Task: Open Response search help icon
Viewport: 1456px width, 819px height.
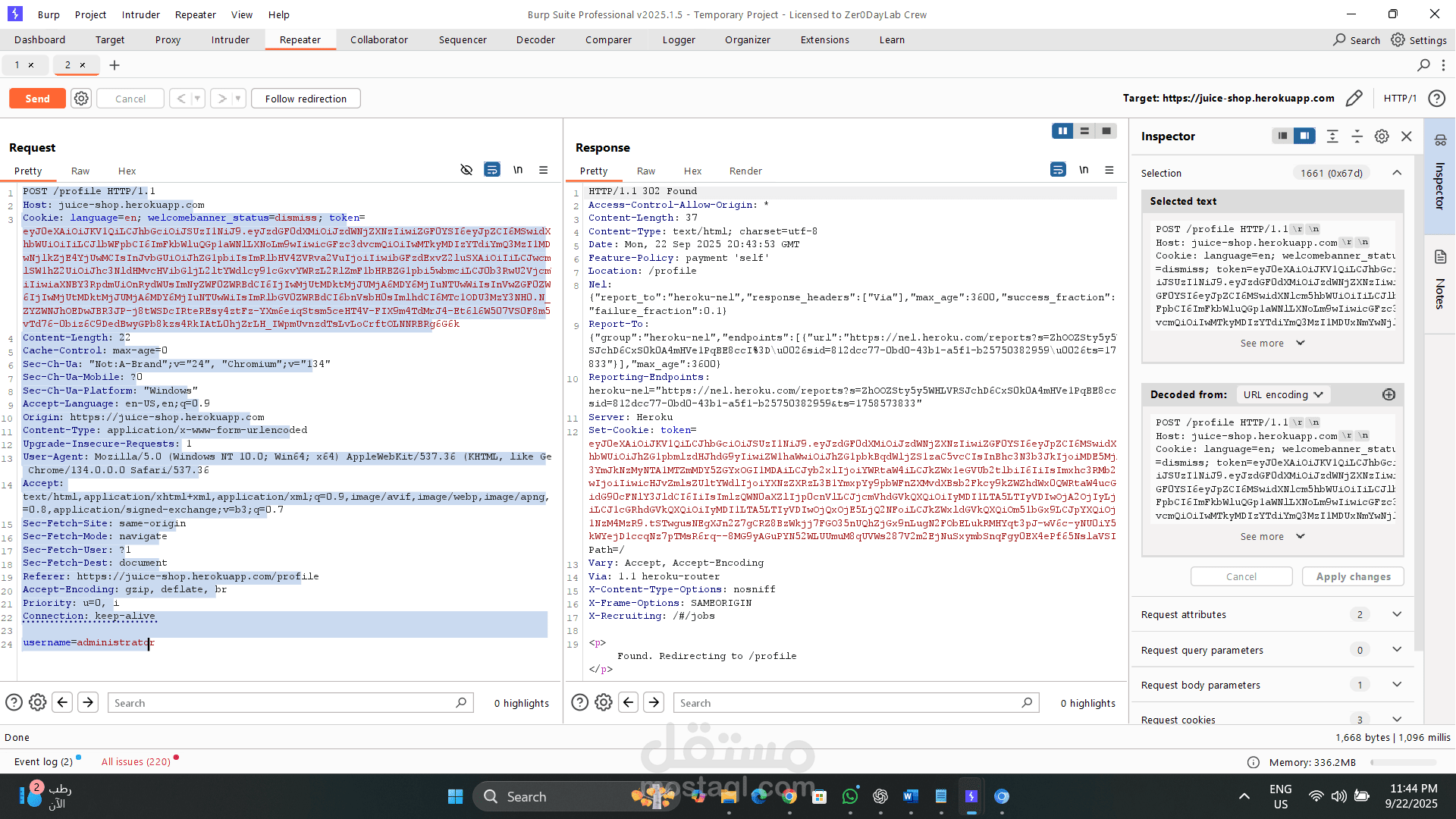Action: tap(579, 702)
